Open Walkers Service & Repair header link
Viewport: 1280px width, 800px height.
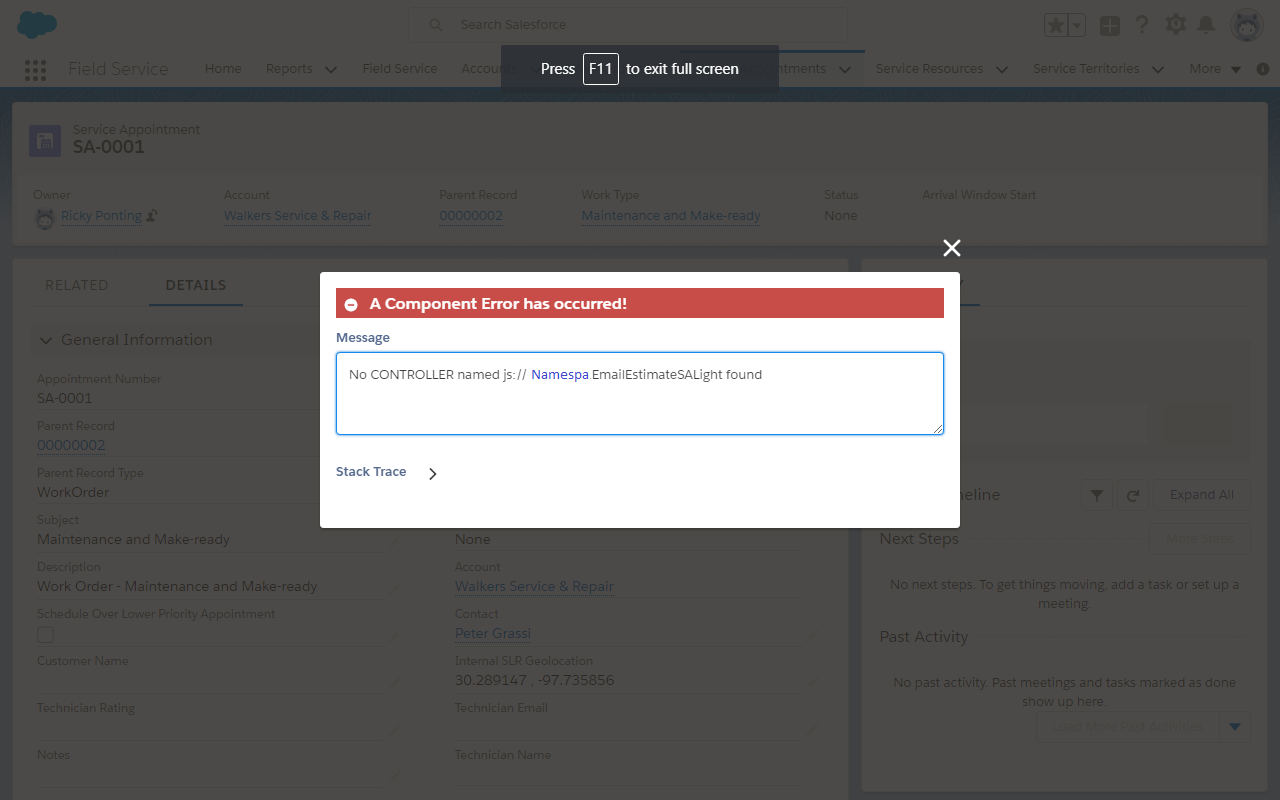coord(297,216)
